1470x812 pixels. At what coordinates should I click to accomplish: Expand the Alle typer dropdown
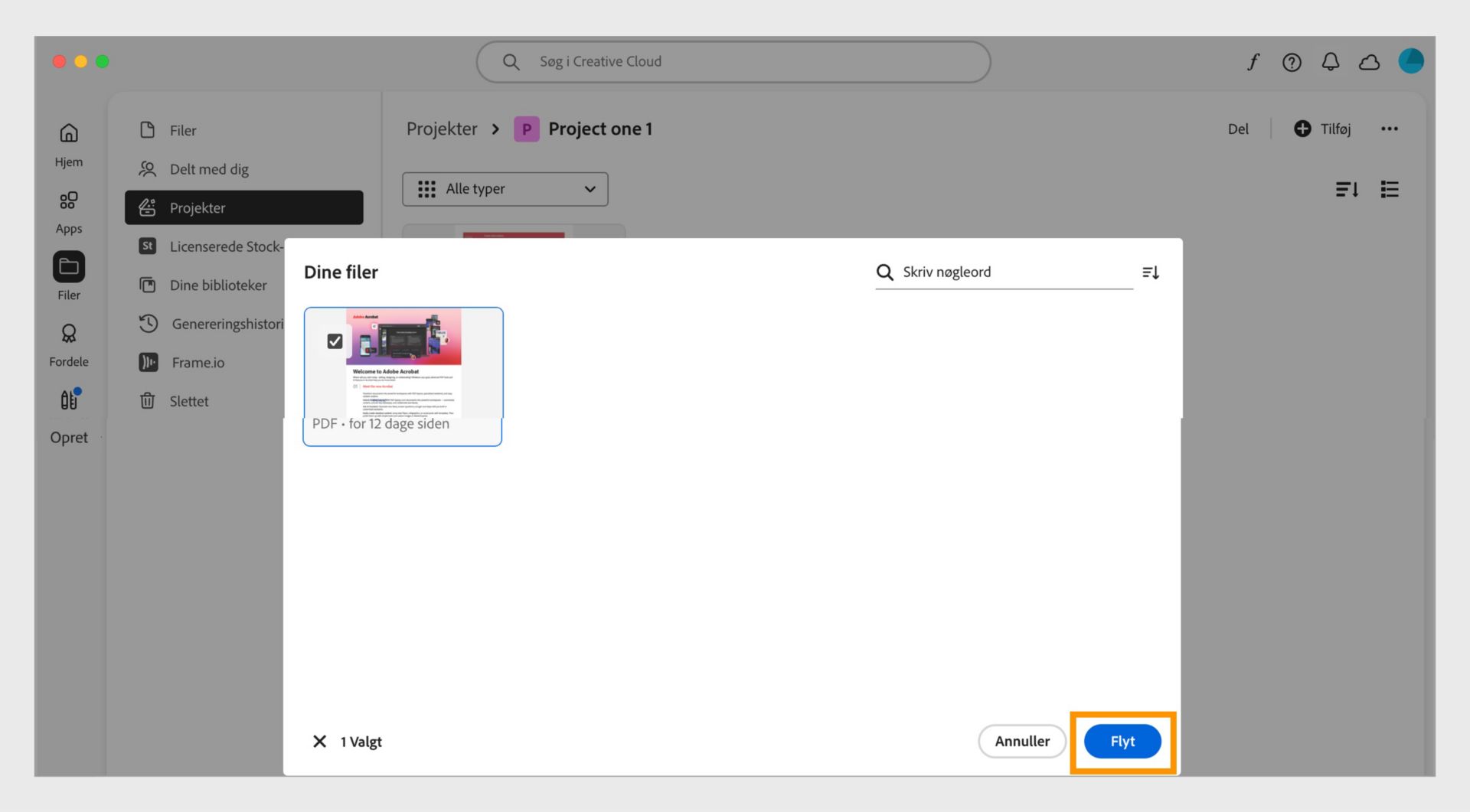tap(505, 189)
